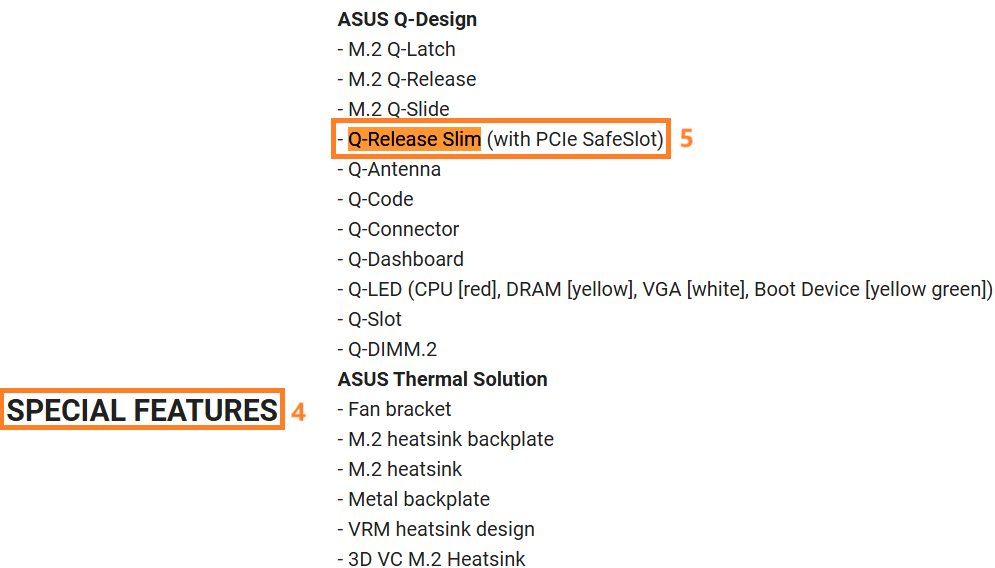Click the Metal backplate entry

click(414, 499)
